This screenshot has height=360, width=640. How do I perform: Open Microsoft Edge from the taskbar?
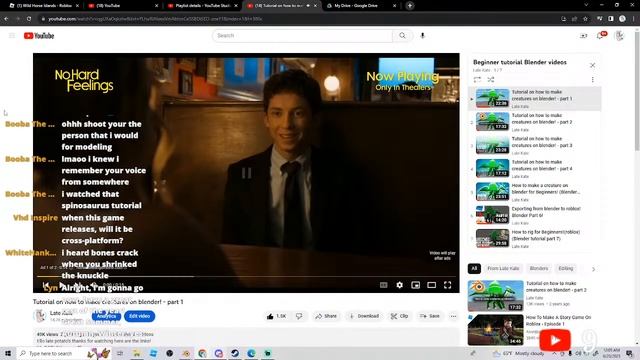point(251,353)
